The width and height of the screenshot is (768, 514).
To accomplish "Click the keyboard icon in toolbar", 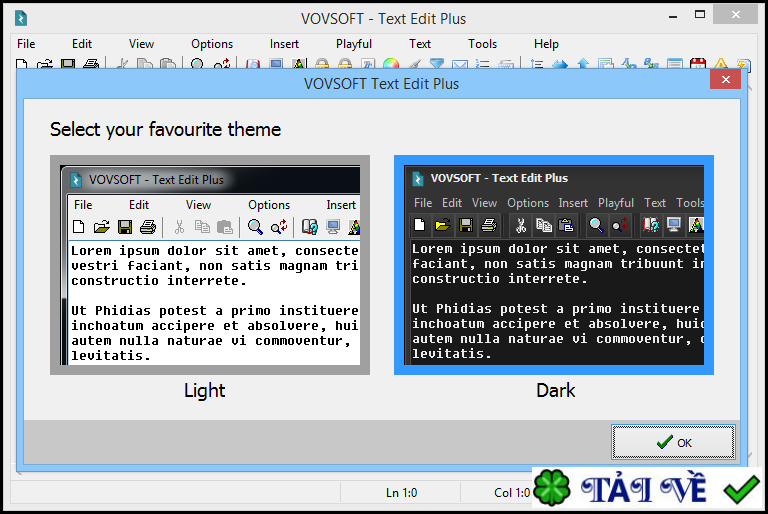I will tap(506, 64).
